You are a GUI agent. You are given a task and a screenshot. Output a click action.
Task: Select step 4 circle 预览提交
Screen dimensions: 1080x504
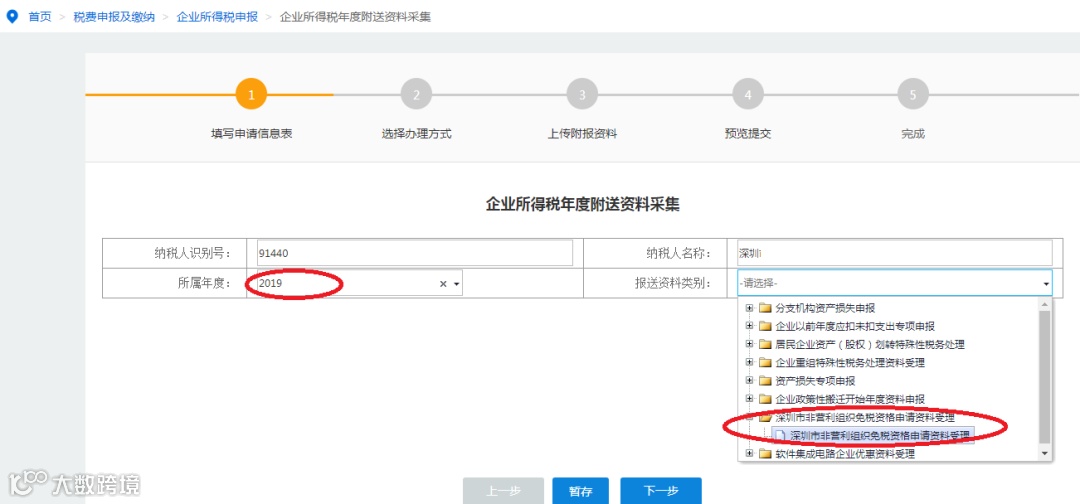point(748,95)
